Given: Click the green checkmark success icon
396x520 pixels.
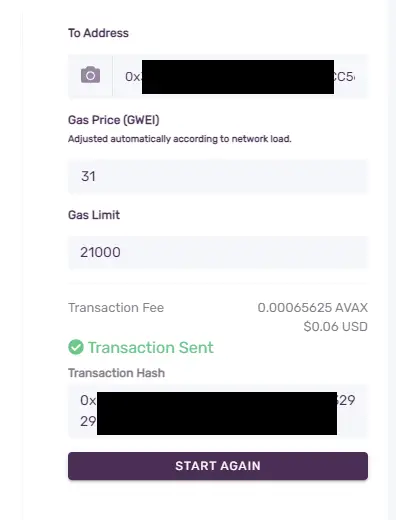Looking at the screenshot, I should point(76,347).
